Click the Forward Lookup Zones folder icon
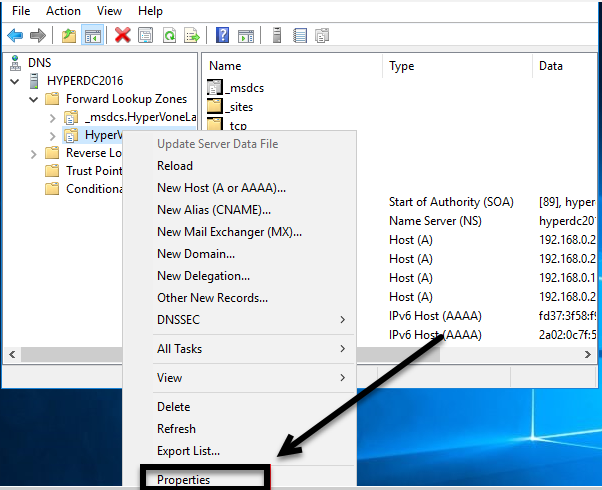 52,99
